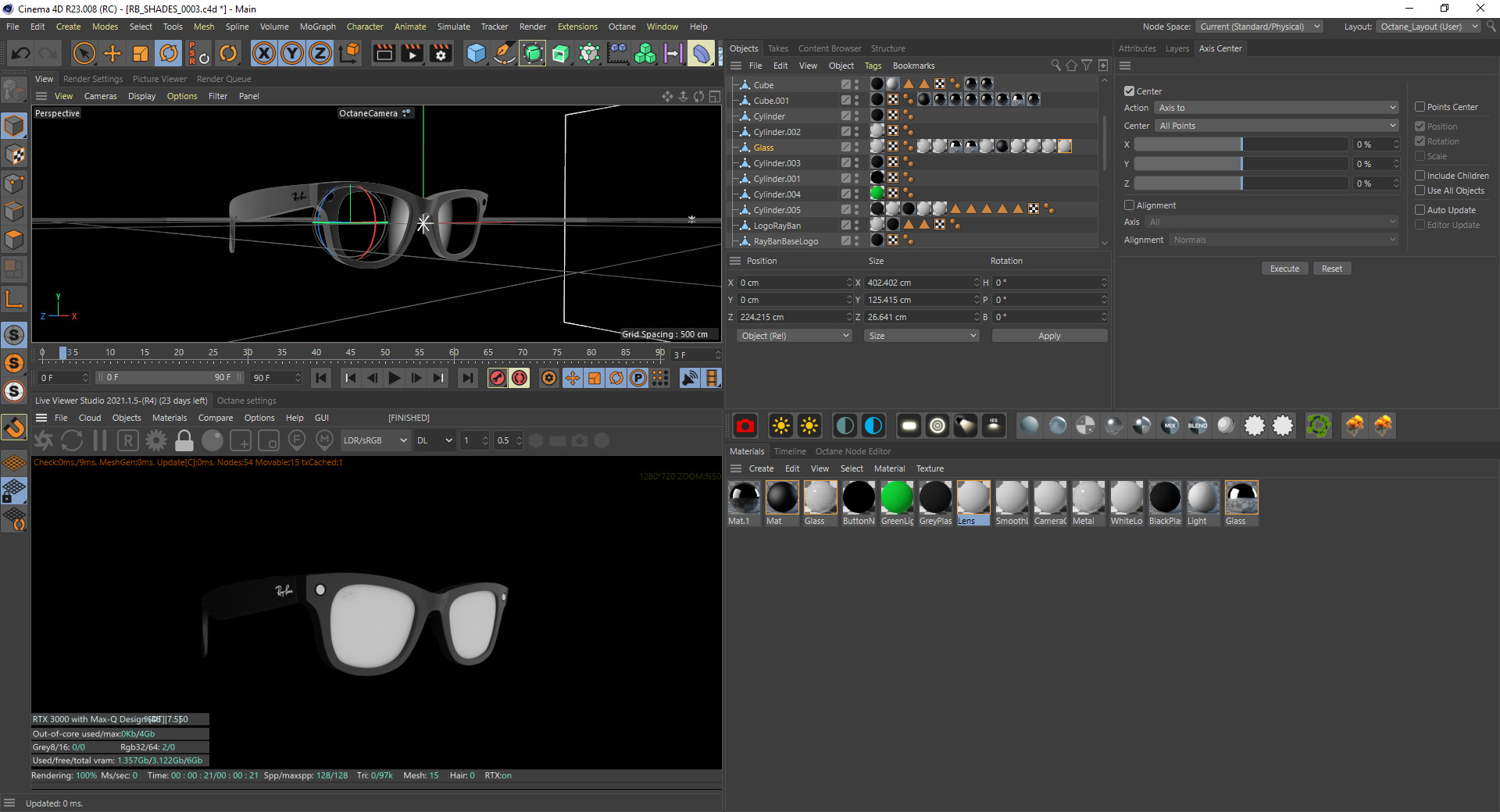Open the LDR/sRGB dropdown in Live Viewer
This screenshot has width=1500, height=812.
click(x=376, y=440)
